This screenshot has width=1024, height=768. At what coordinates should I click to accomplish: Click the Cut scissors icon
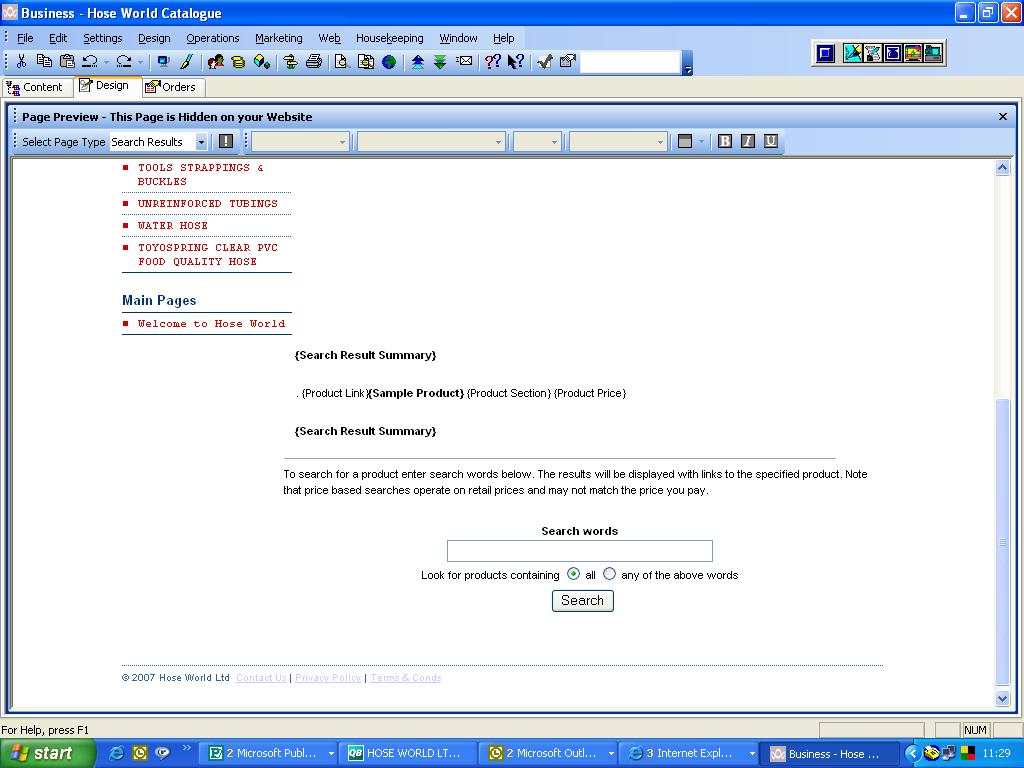(x=21, y=62)
